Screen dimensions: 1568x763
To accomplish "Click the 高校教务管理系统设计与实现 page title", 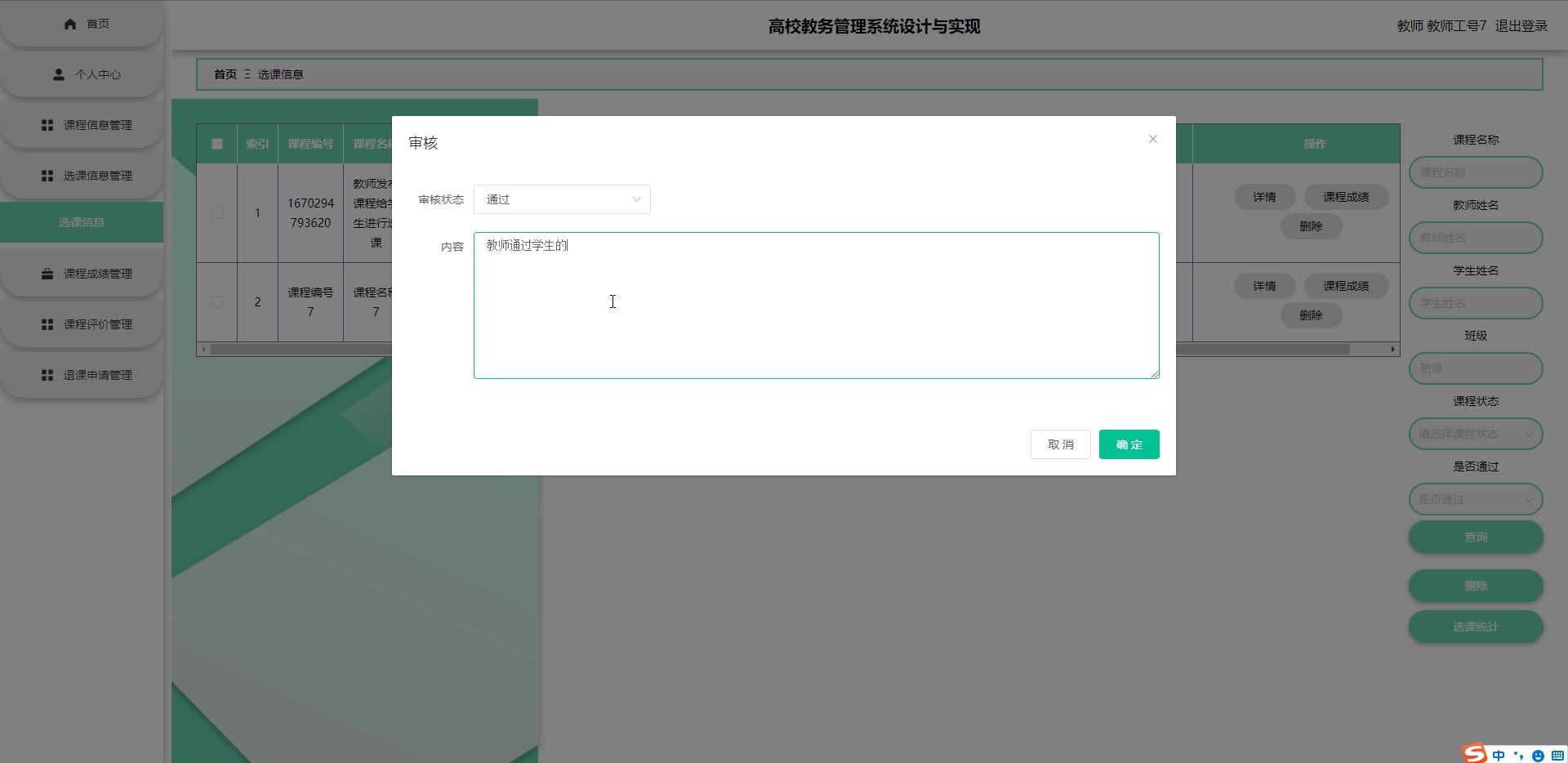I will (874, 26).
